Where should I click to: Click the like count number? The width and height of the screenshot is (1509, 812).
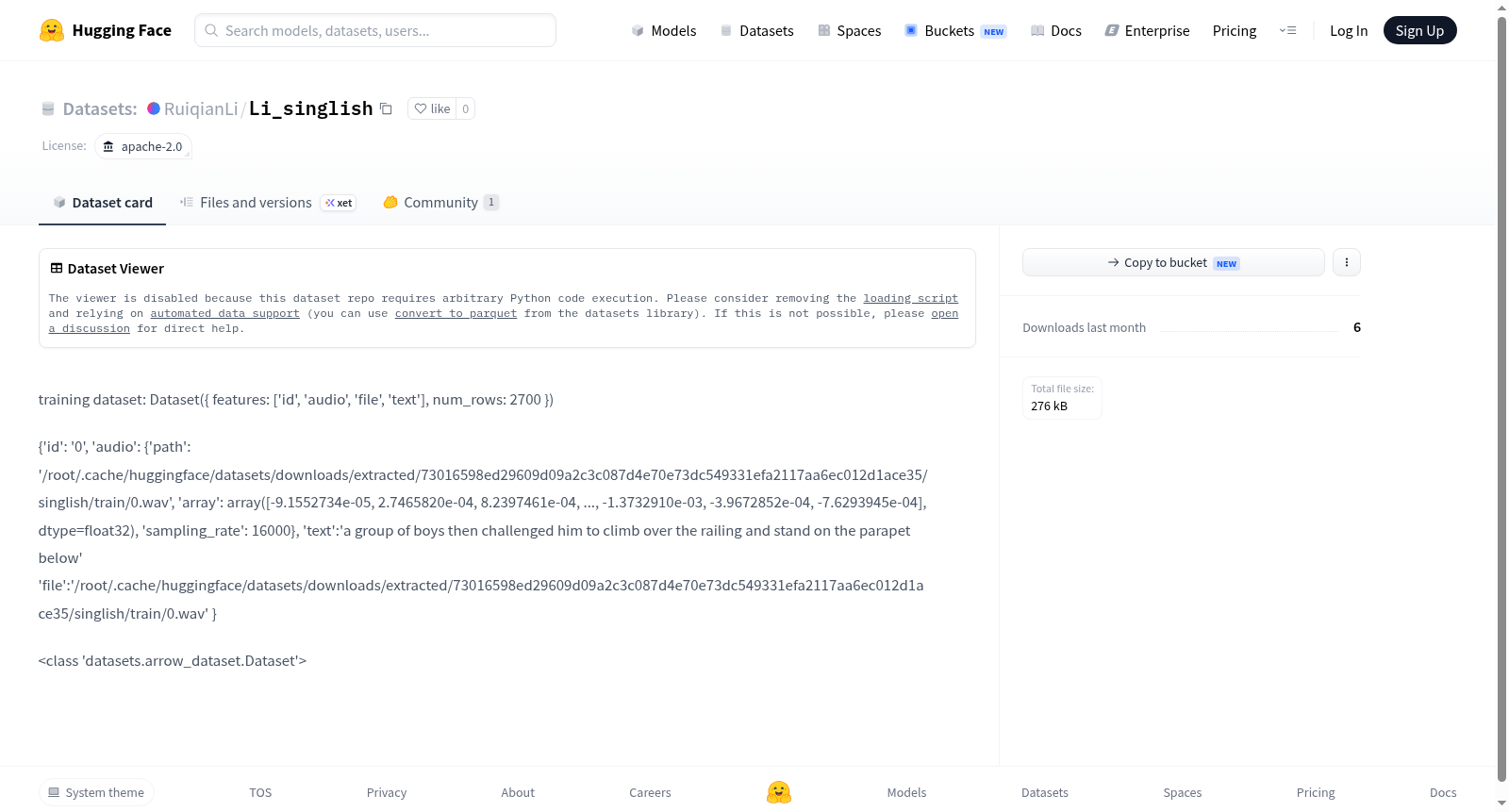click(x=465, y=108)
